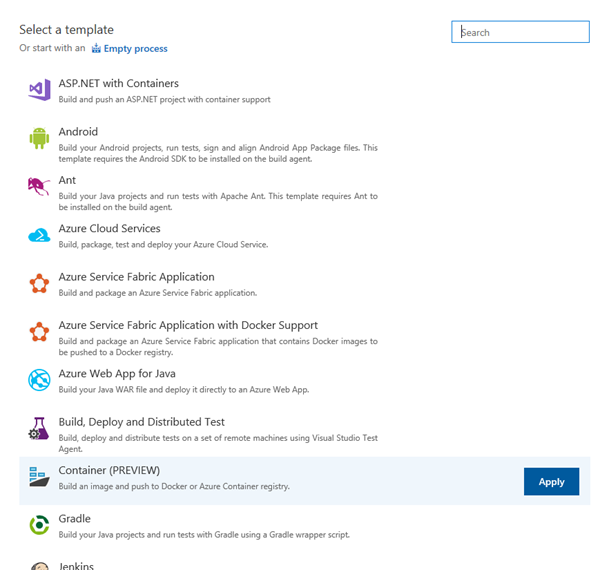Click the Azure Cloud Services cloud icon

coord(39,235)
